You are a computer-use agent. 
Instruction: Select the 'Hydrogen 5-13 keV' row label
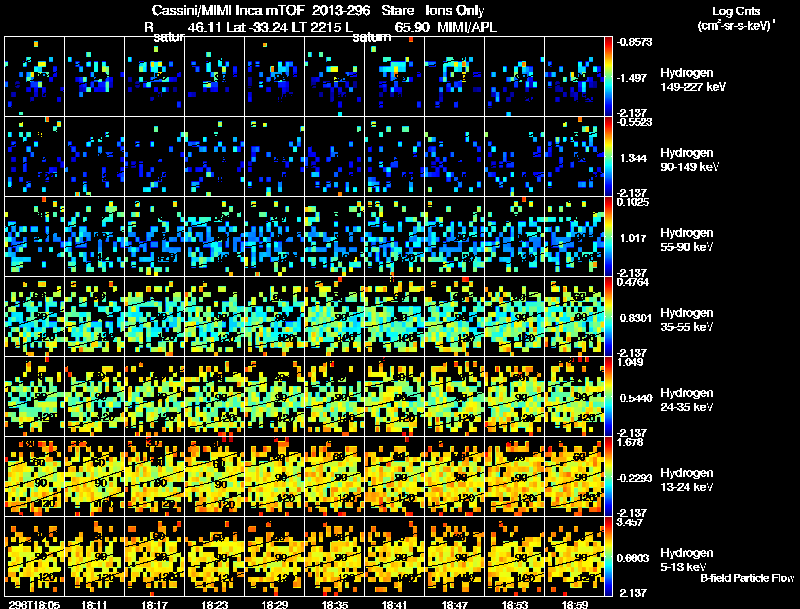point(687,560)
